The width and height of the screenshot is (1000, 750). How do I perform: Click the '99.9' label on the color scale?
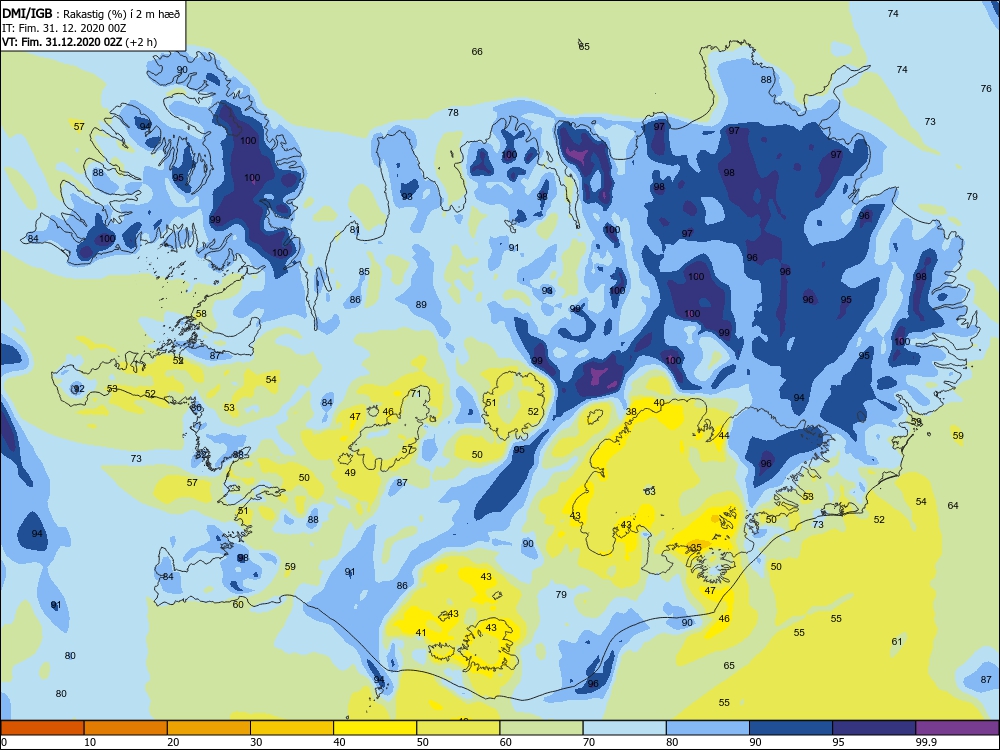[925, 742]
